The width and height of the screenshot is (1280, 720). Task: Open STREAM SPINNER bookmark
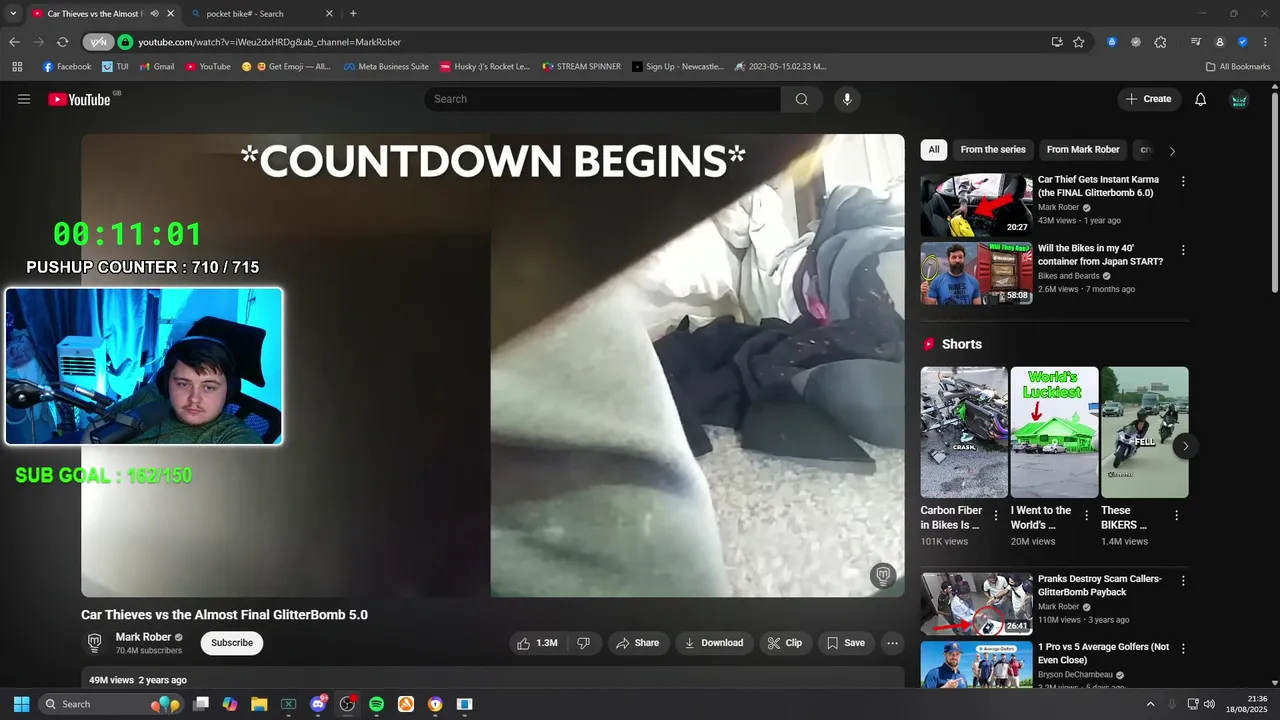pyautogui.click(x=582, y=67)
